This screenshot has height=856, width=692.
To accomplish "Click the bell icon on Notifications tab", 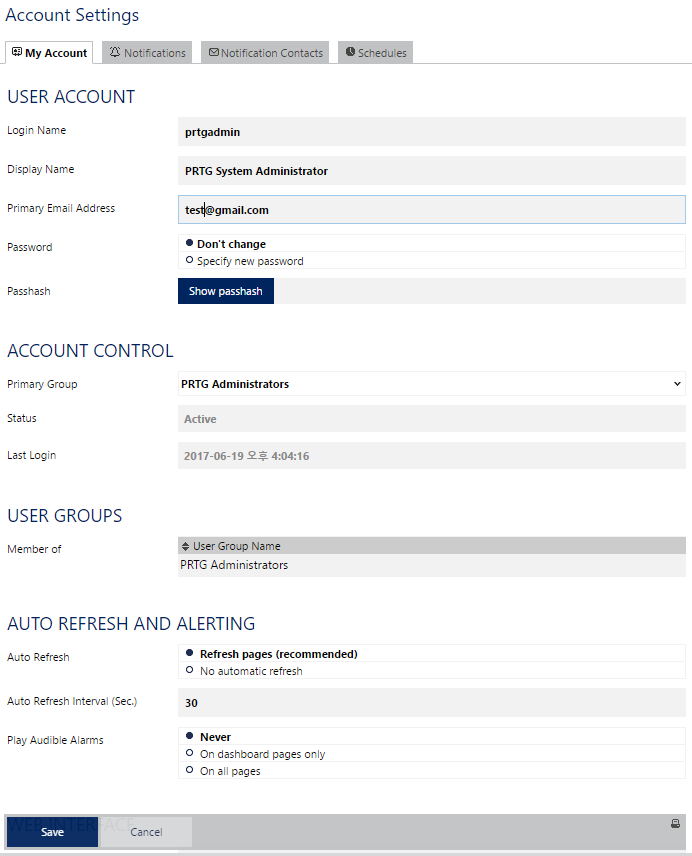I will click(116, 52).
